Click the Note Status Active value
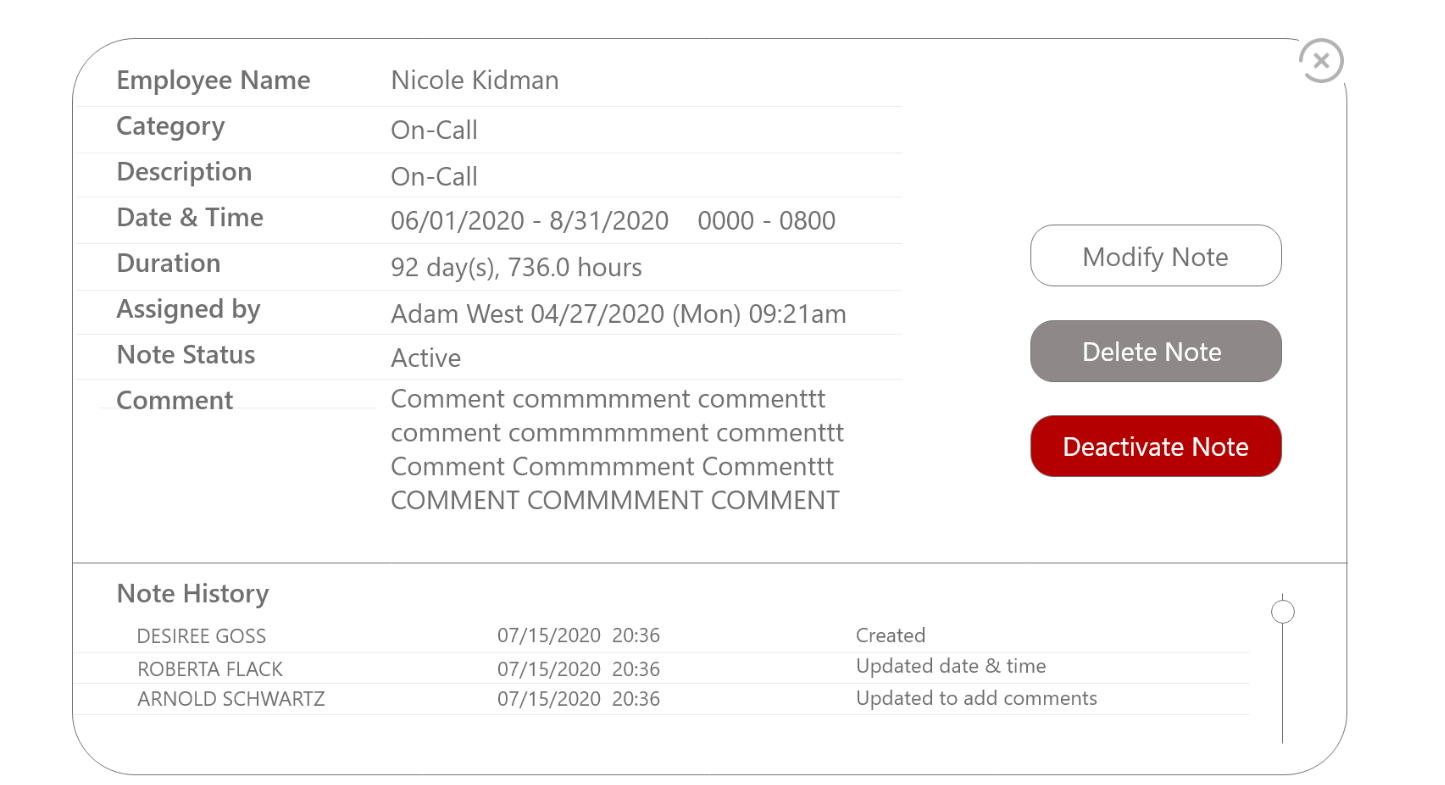Screen dimensions: 1445x785 [x=426, y=358]
